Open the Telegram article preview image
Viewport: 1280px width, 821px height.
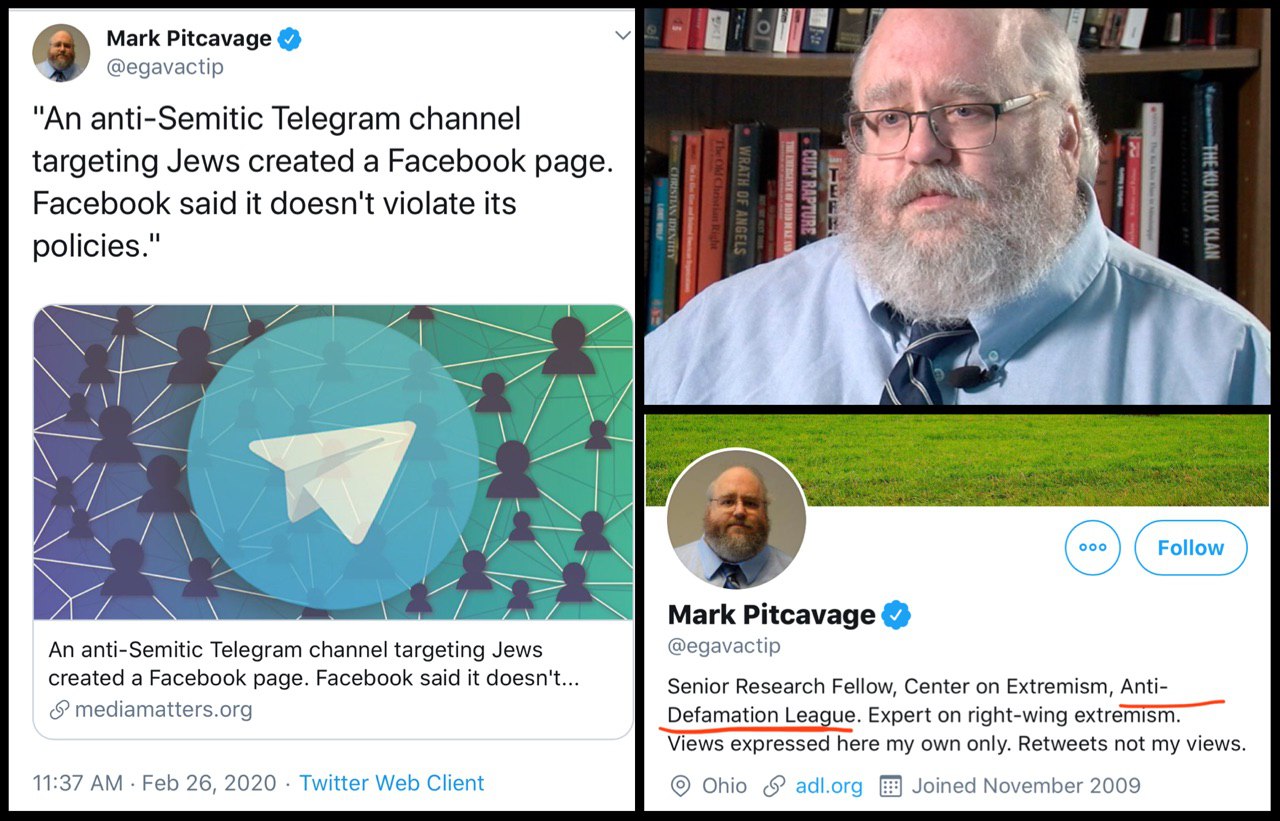click(x=333, y=462)
